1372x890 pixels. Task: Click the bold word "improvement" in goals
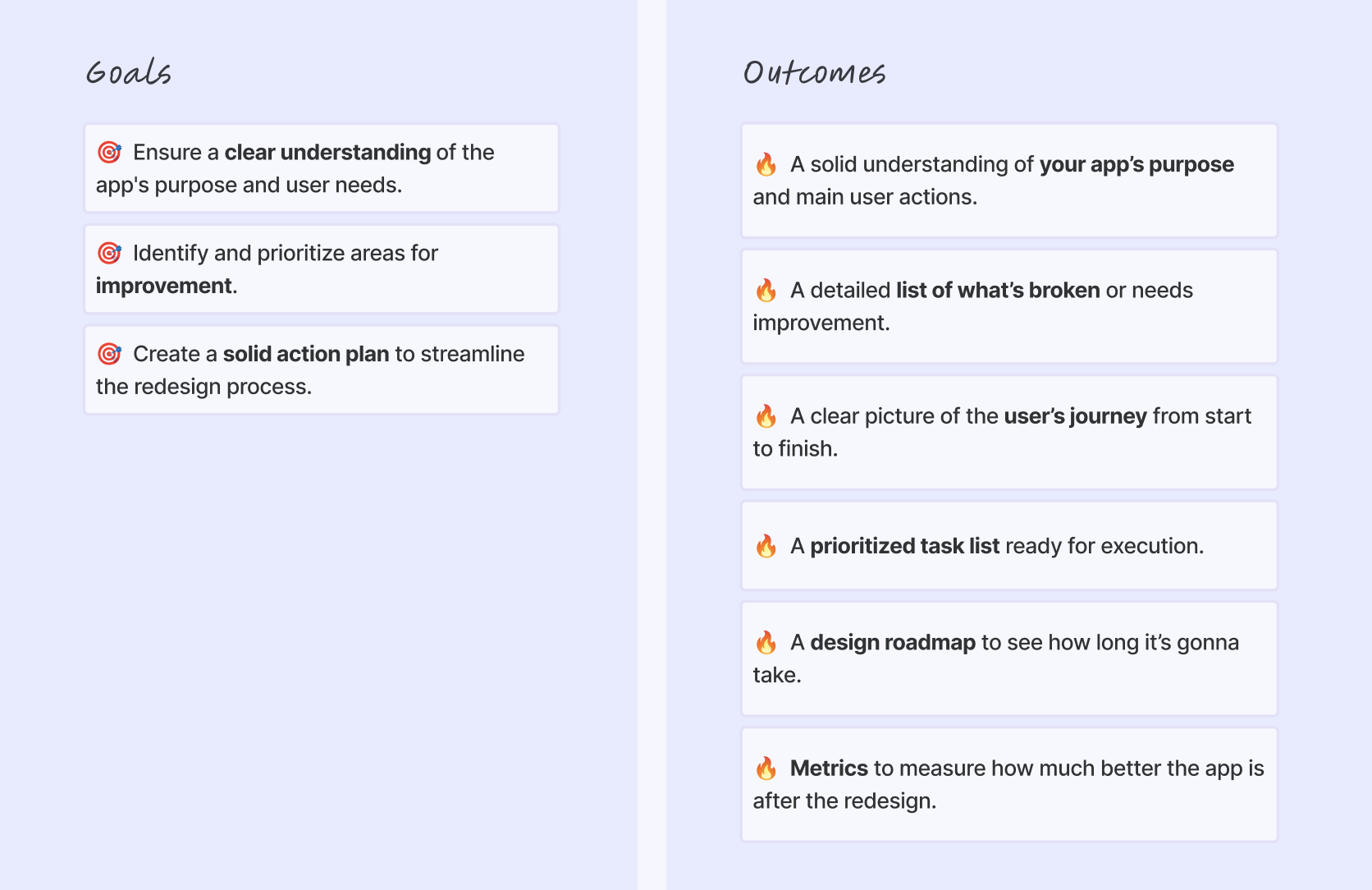pos(164,286)
